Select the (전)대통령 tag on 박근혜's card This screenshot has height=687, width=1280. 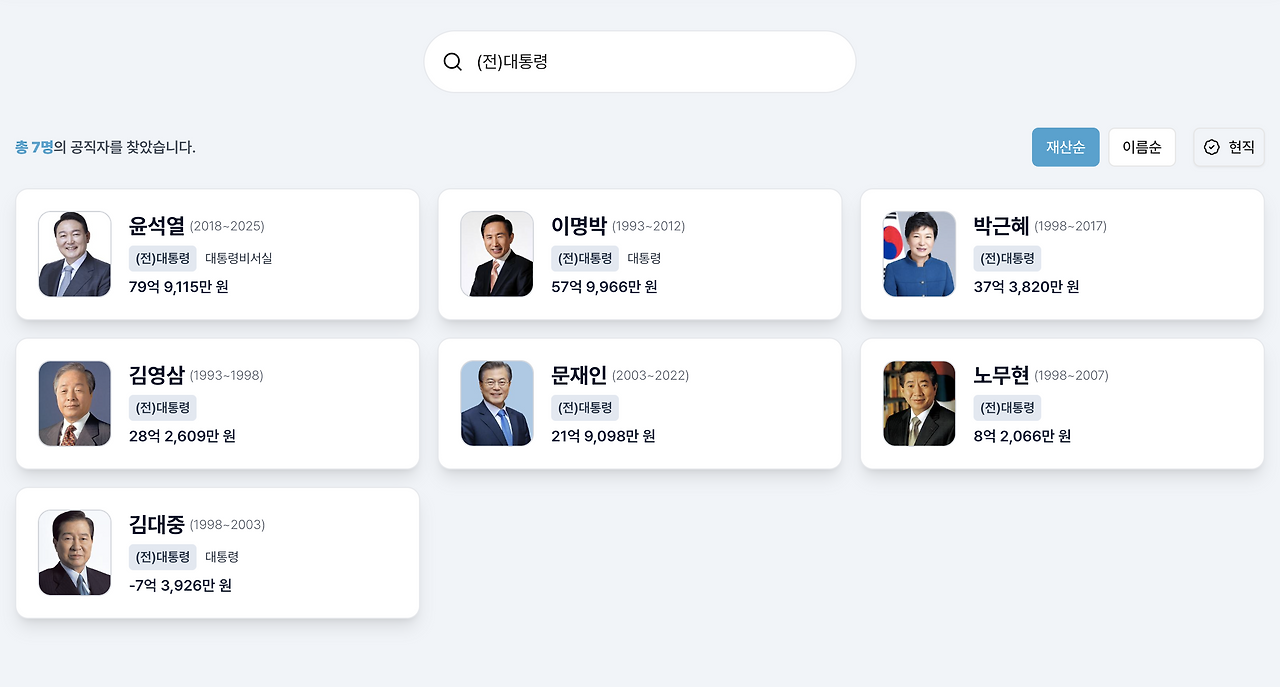pos(1007,258)
